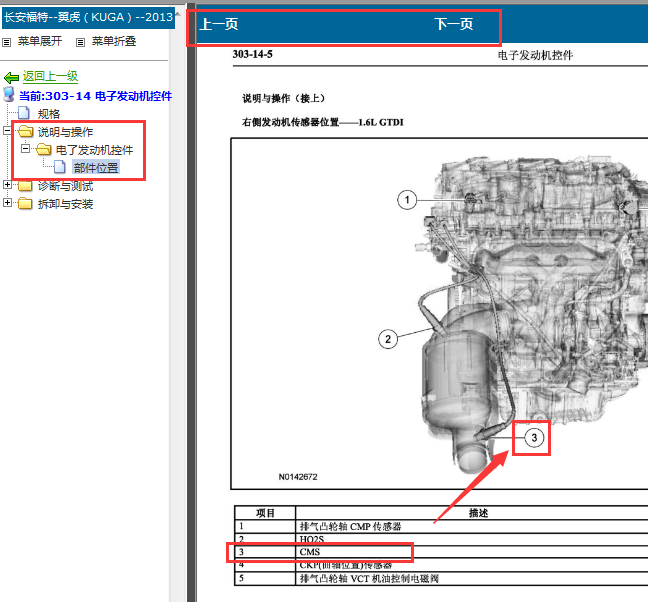Screen dimensions: 648x602
Task: Select 说明与操作 tree folder
Action: click(x=65, y=132)
